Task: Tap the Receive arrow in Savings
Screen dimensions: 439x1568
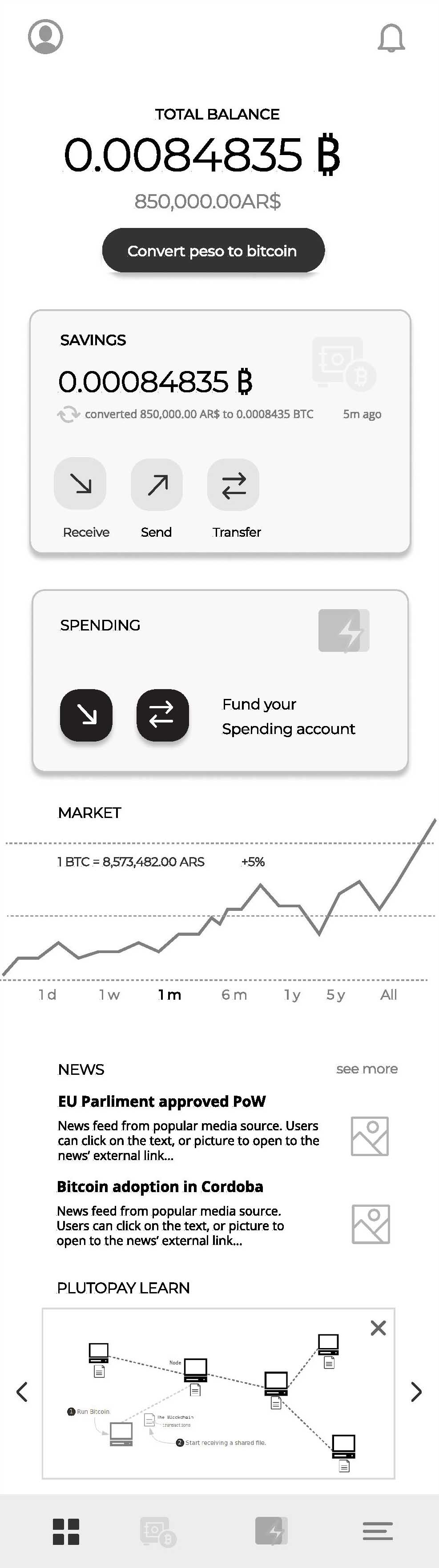Action: click(80, 484)
